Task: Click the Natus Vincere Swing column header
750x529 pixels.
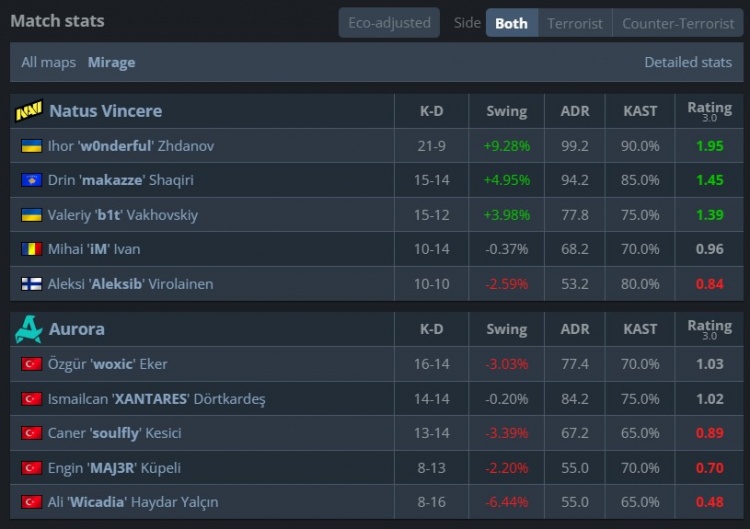Action: (x=506, y=111)
